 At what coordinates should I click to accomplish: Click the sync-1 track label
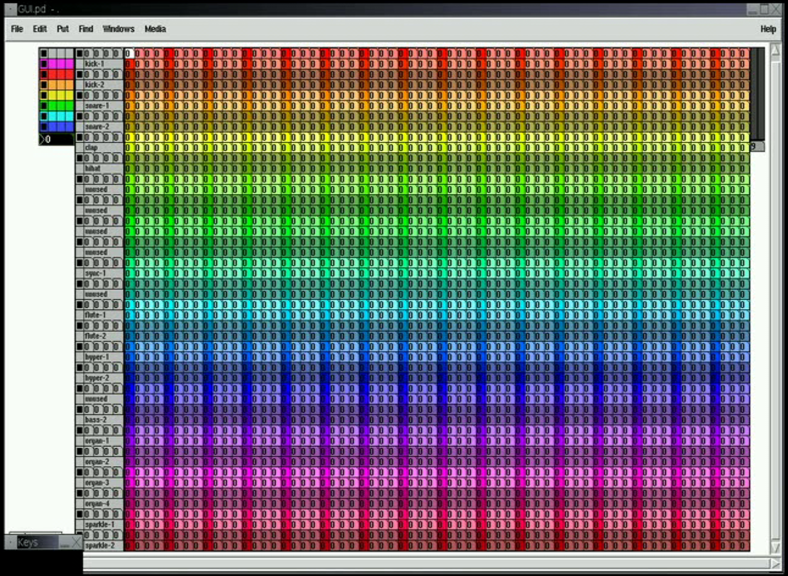pyautogui.click(x=95, y=273)
